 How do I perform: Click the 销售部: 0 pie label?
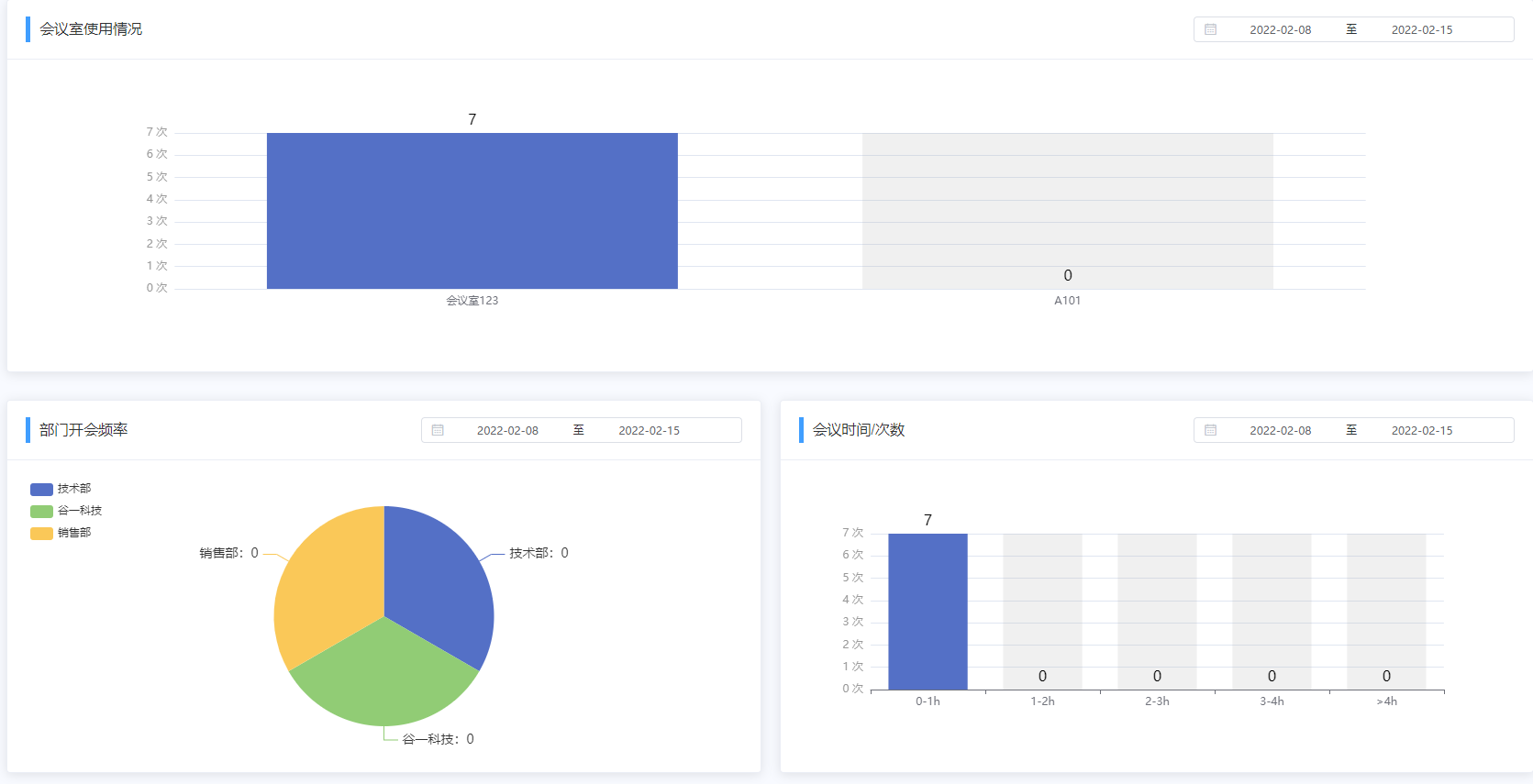pyautogui.click(x=229, y=553)
